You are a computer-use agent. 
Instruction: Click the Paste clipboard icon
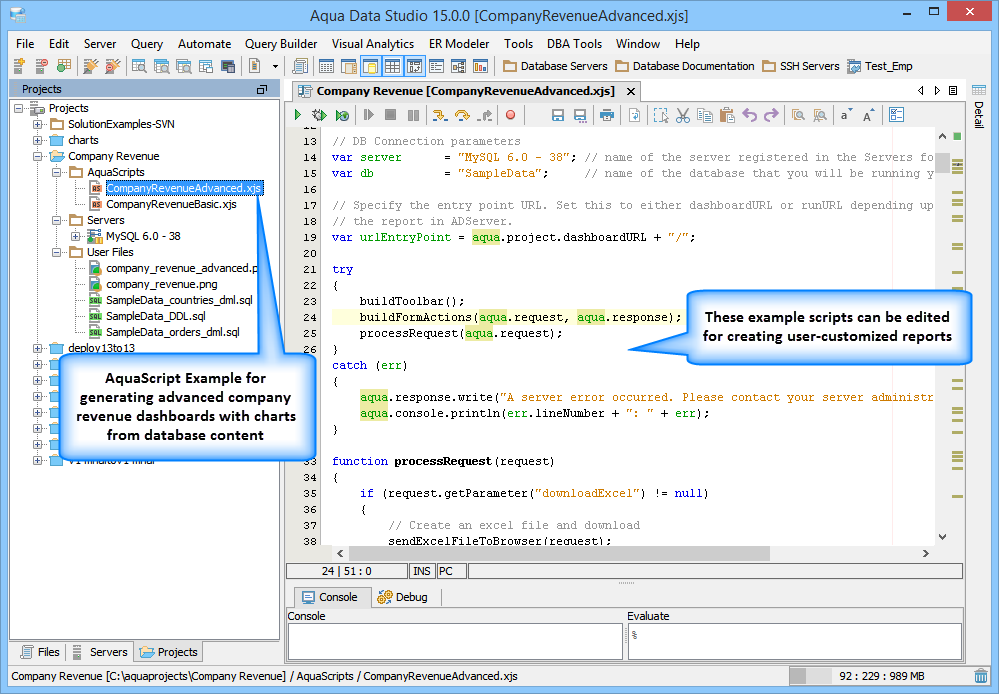tap(728, 116)
